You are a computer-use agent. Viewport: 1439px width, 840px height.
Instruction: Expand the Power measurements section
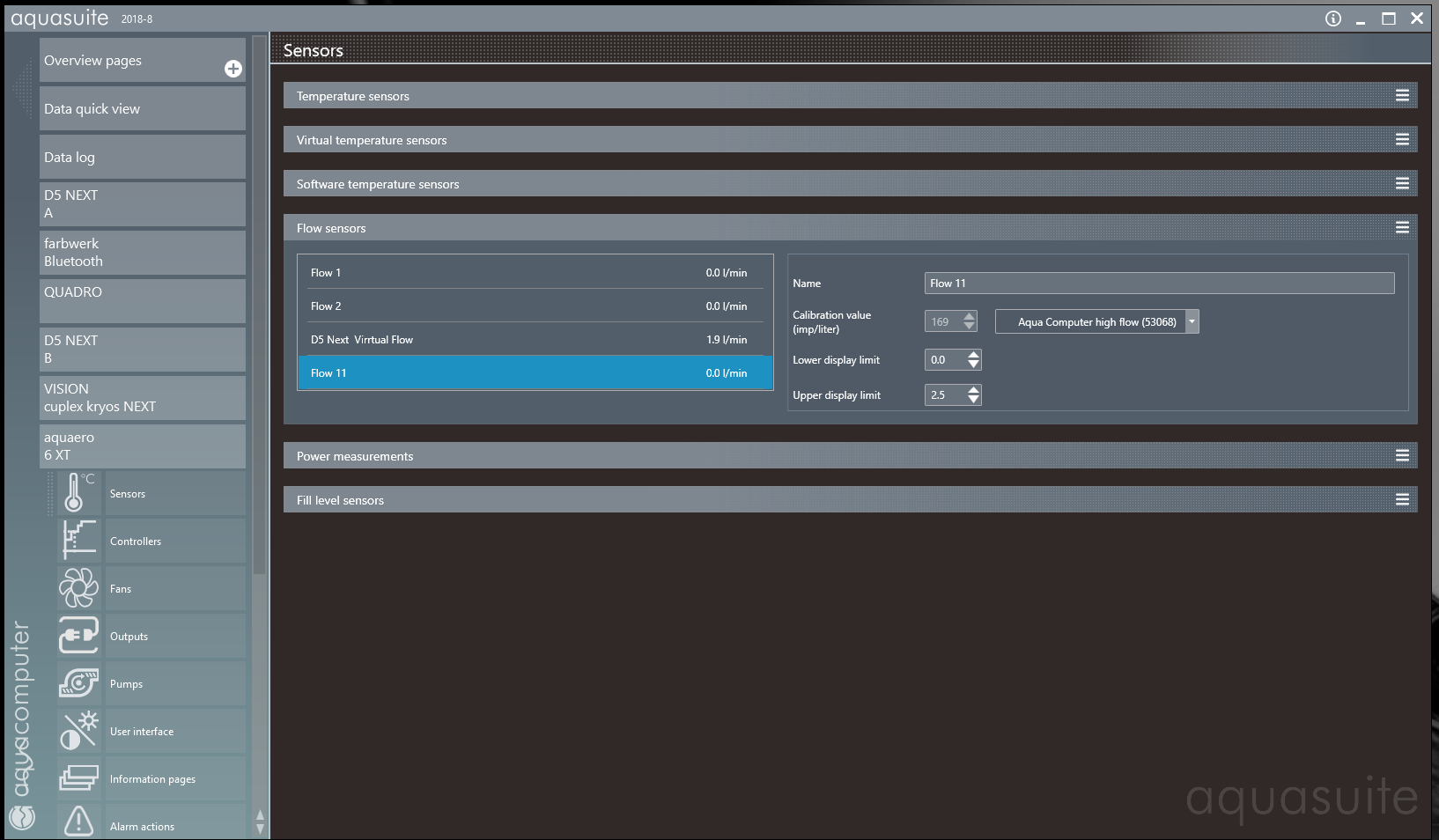point(1402,456)
